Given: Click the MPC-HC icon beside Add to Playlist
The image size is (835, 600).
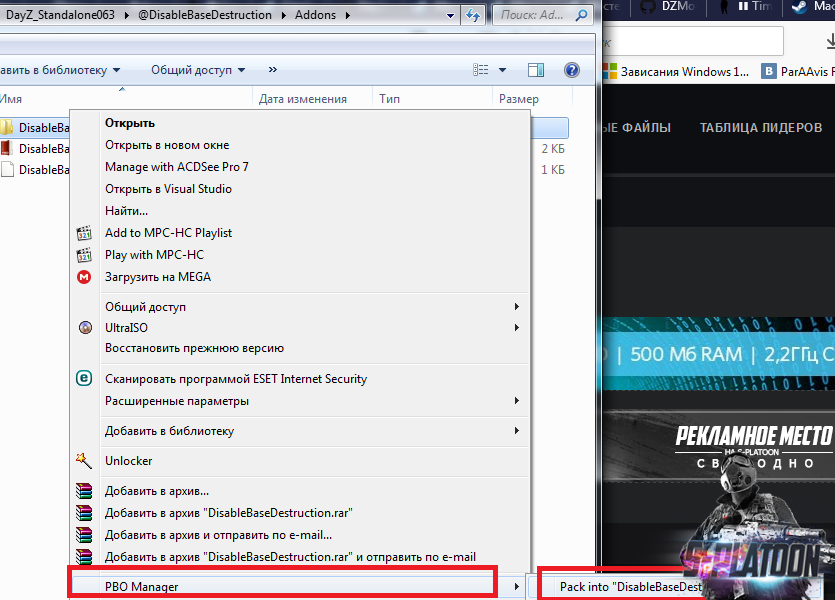Looking at the screenshot, I should pos(84,233).
